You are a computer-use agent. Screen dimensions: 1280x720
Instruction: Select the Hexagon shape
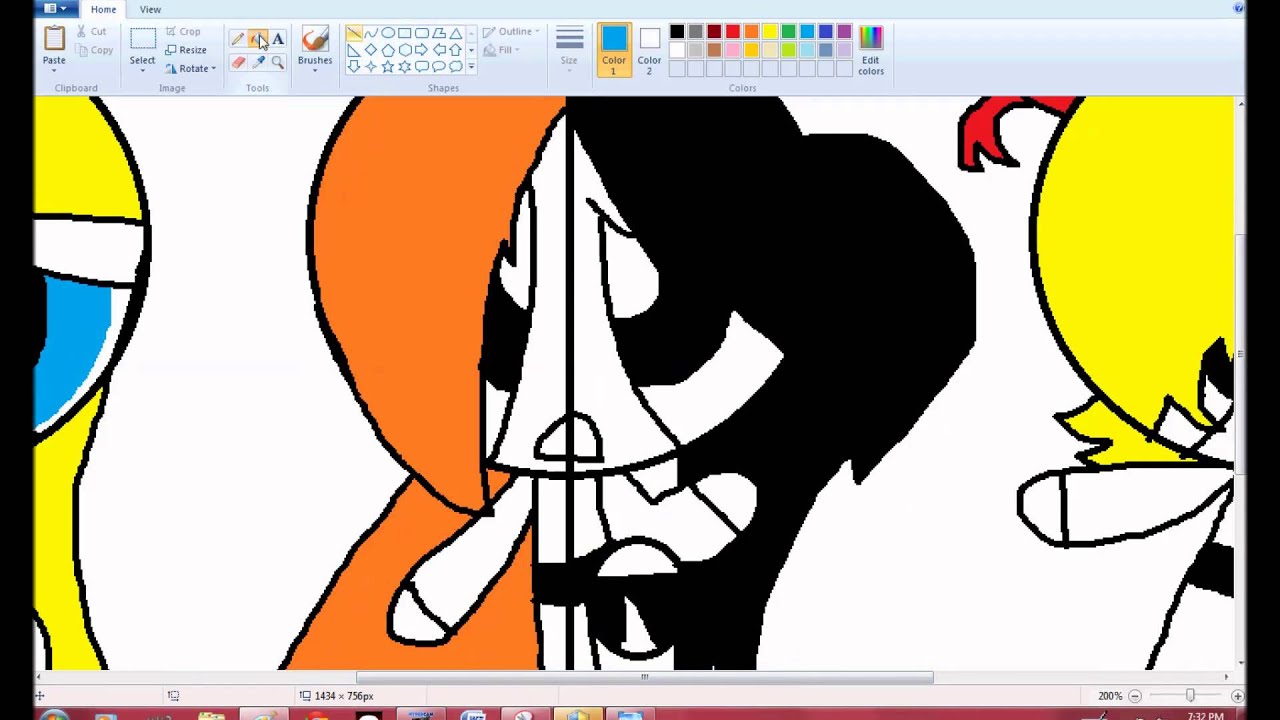[x=405, y=50]
